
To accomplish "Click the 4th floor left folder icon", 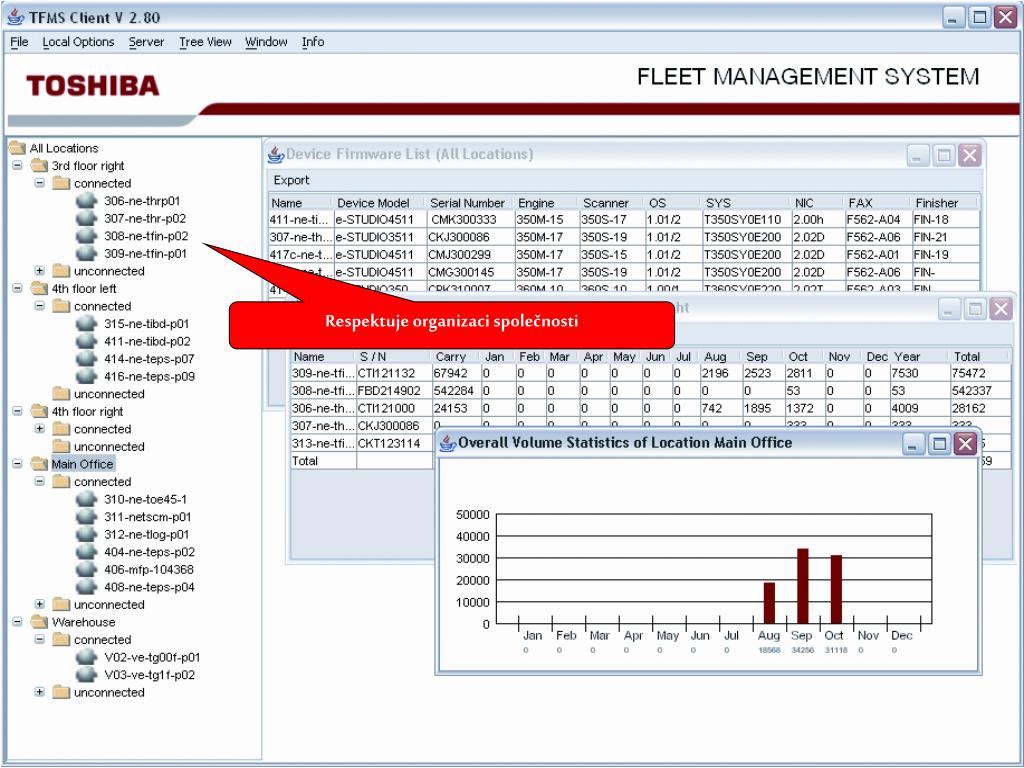I will (x=39, y=289).
